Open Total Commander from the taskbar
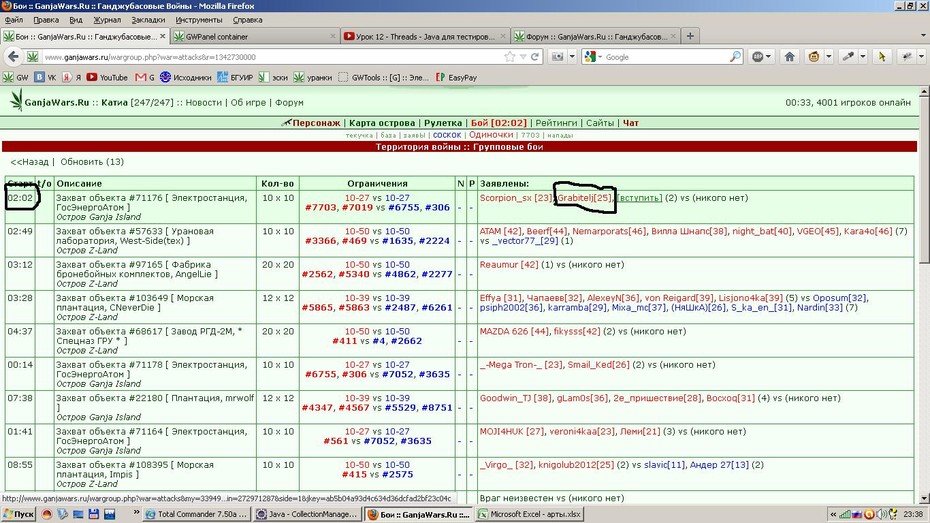 click(196, 514)
